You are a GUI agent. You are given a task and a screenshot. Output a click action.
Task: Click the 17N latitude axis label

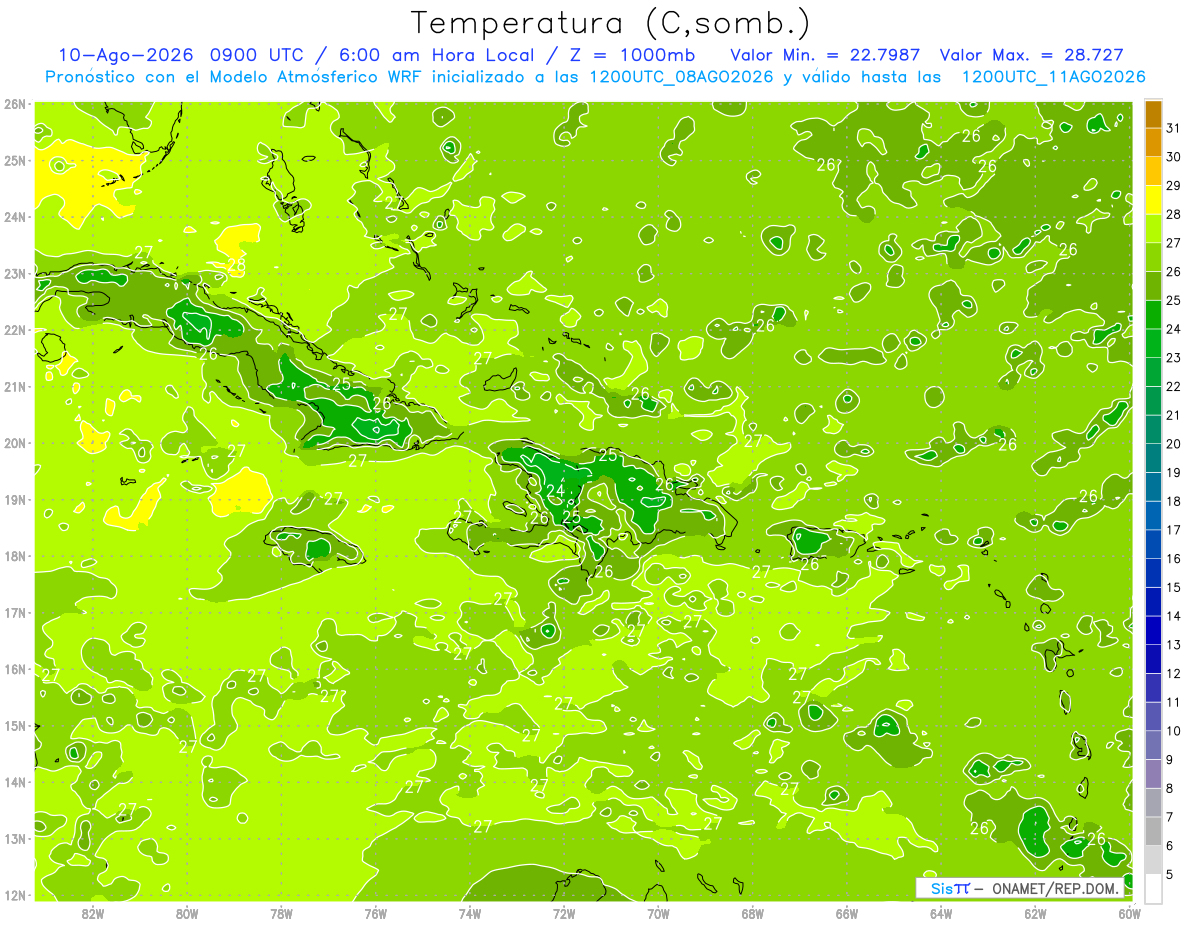[x=15, y=613]
